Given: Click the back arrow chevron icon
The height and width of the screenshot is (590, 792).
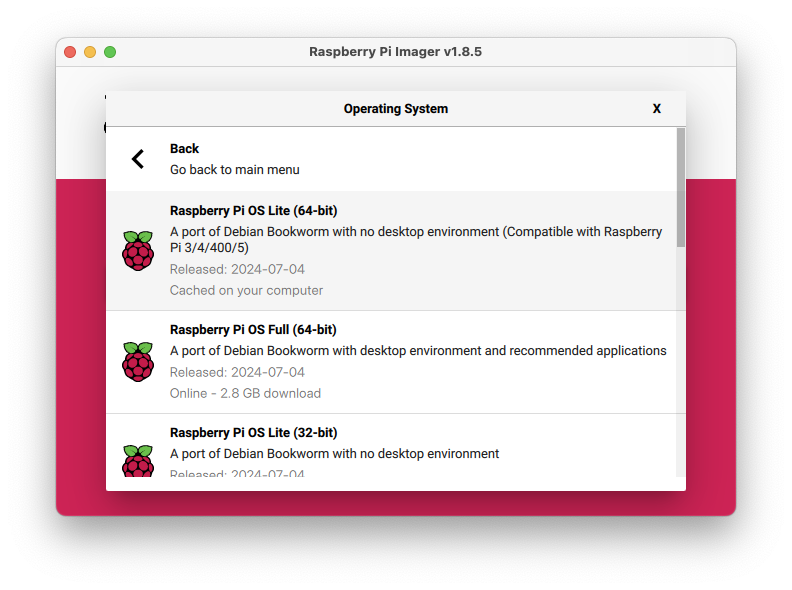Looking at the screenshot, I should point(138,158).
